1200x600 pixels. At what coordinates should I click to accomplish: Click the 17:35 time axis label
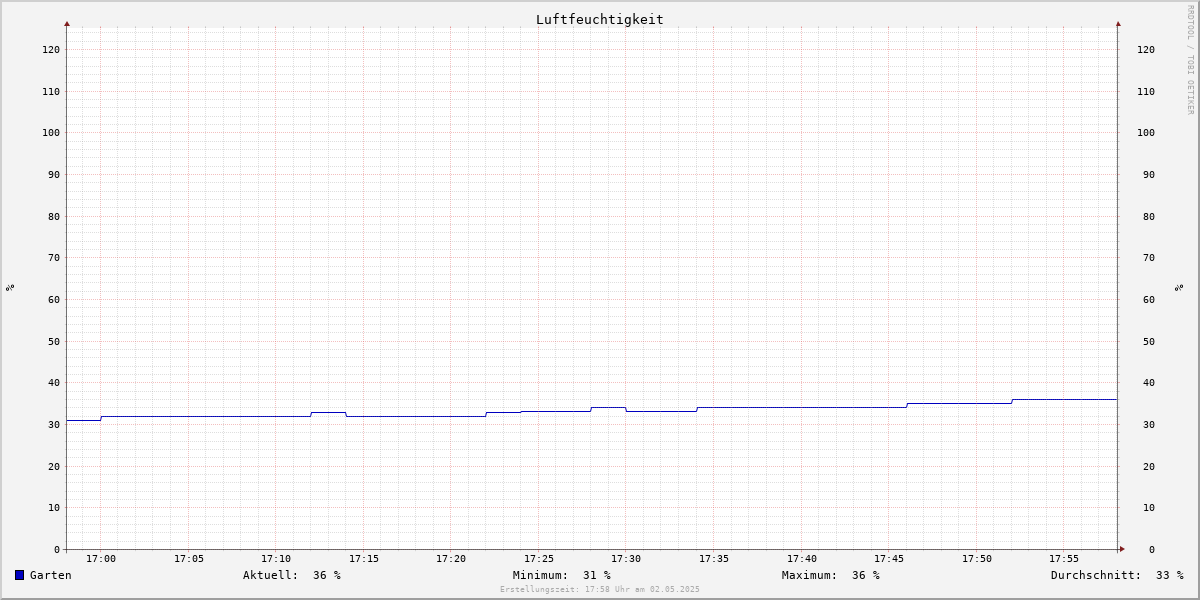click(x=714, y=559)
